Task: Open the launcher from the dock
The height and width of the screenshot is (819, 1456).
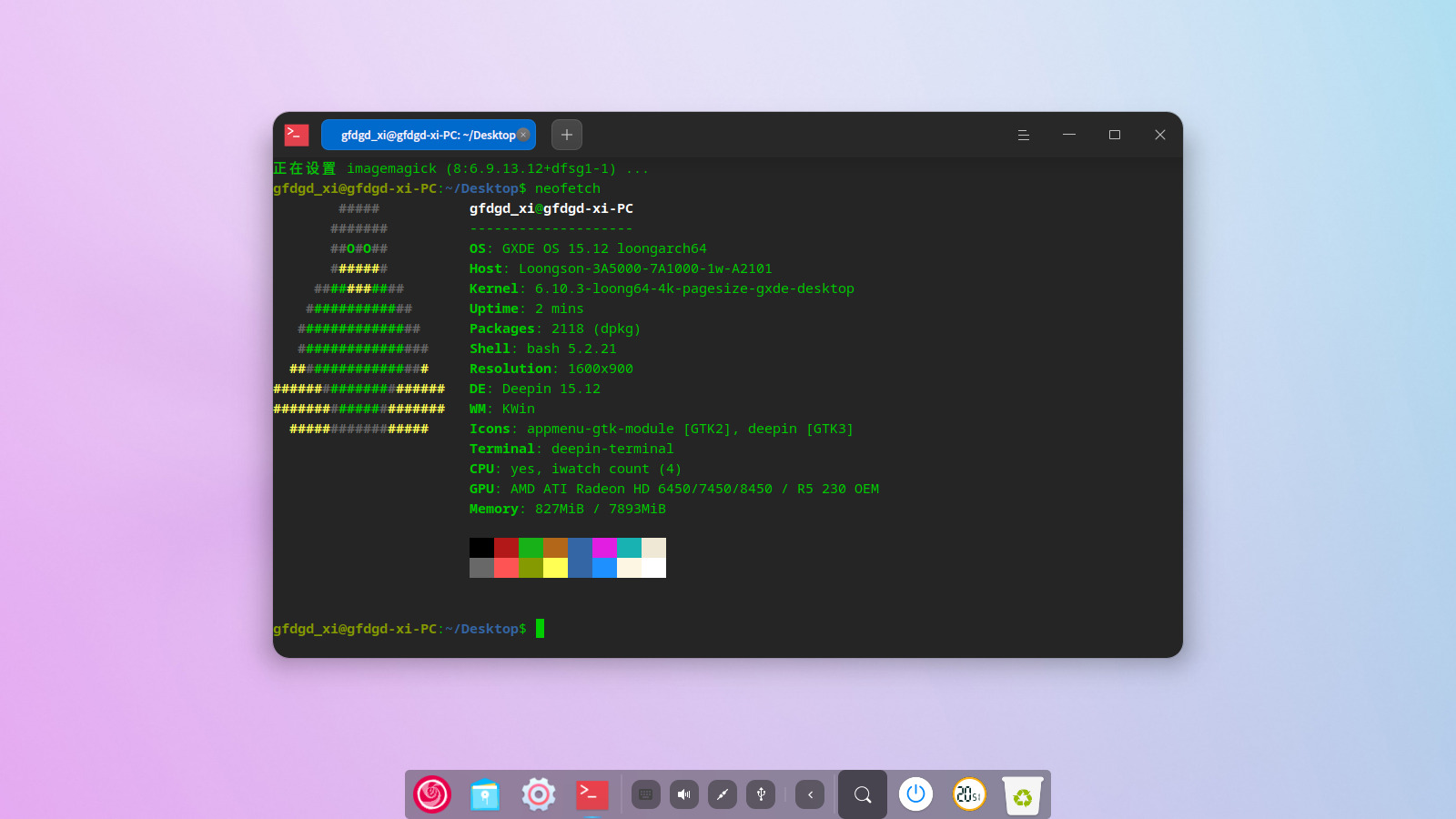Action: (x=432, y=794)
